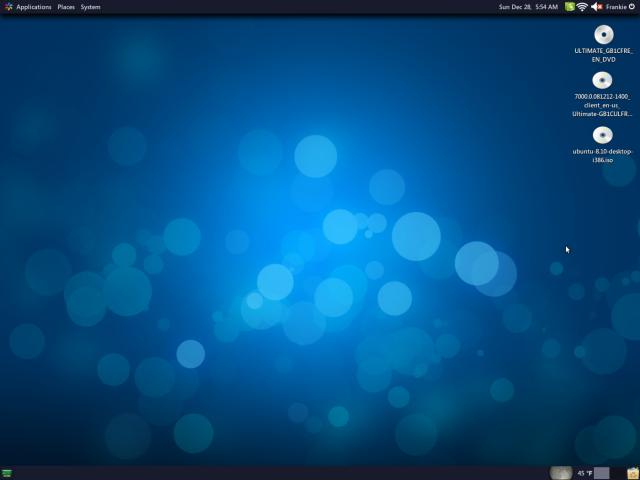Click the ULTIMATE_GB1CFRE_EN_DVD label text
The height and width of the screenshot is (480, 640).
[x=603, y=55]
